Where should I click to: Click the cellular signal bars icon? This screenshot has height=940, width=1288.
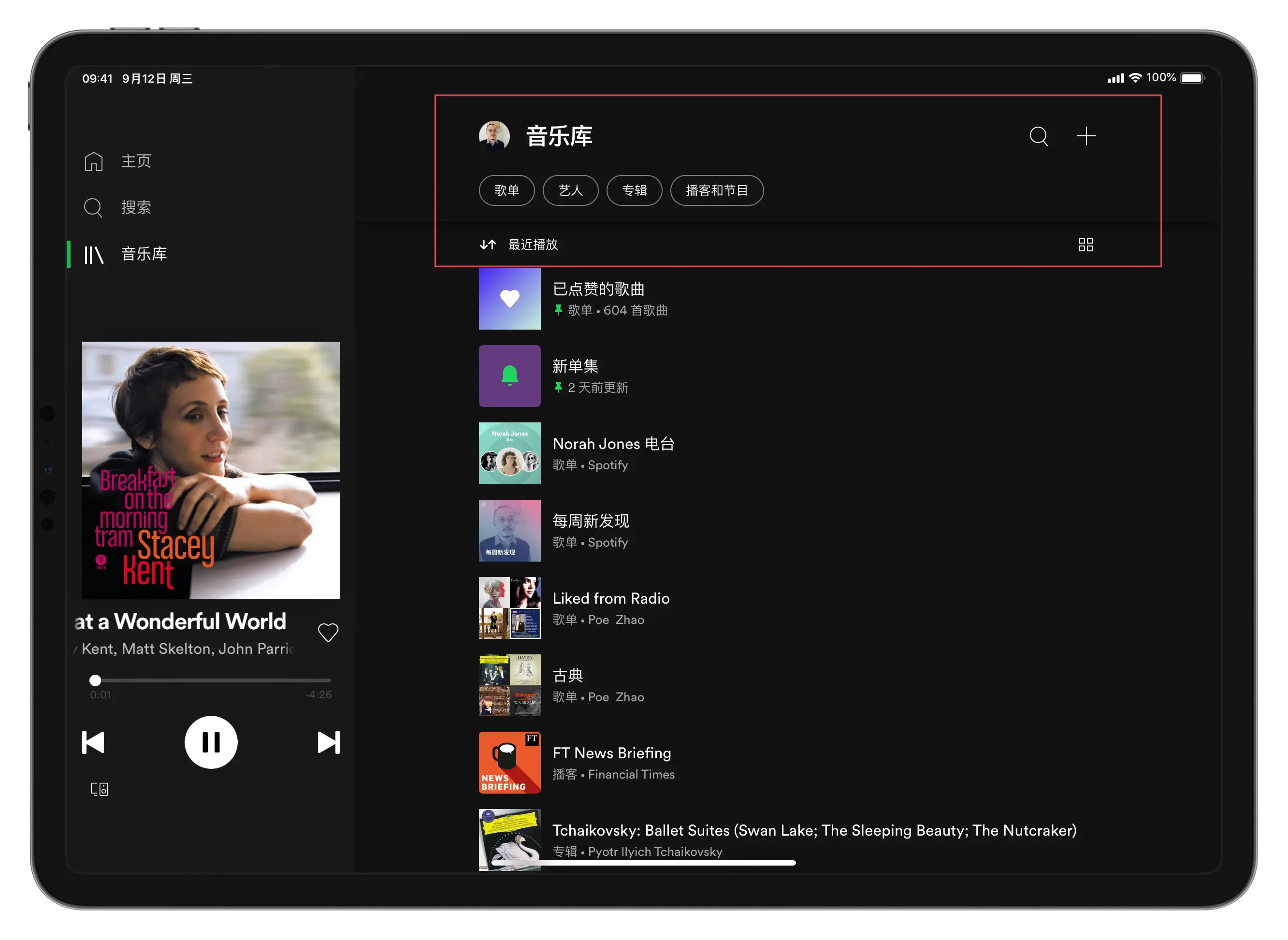(x=1115, y=78)
